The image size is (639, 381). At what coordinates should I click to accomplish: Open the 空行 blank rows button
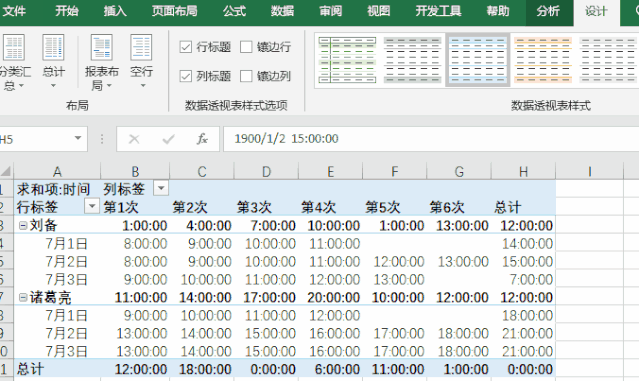coord(141,62)
